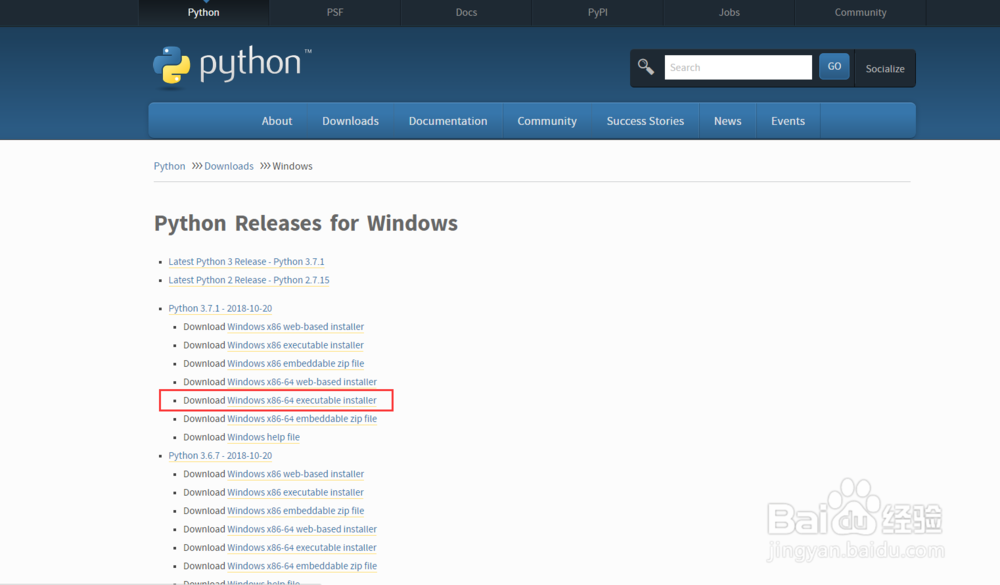This screenshot has height=585, width=1000.
Task: Open the Socialize menu
Action: [x=885, y=68]
